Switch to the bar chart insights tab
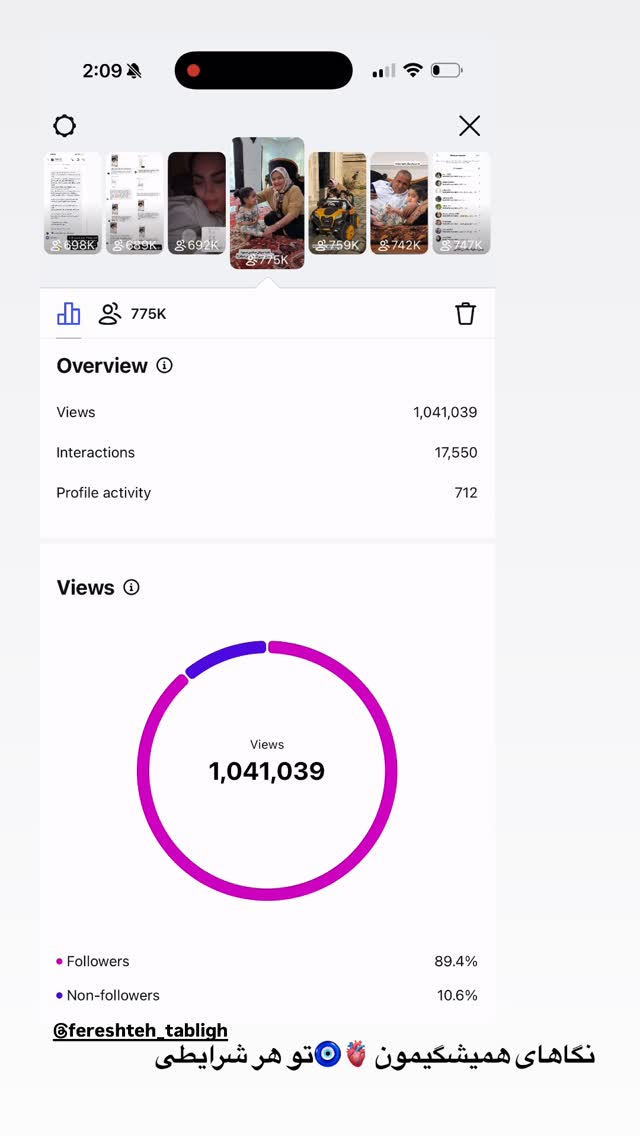The width and height of the screenshot is (640, 1136). click(x=69, y=314)
